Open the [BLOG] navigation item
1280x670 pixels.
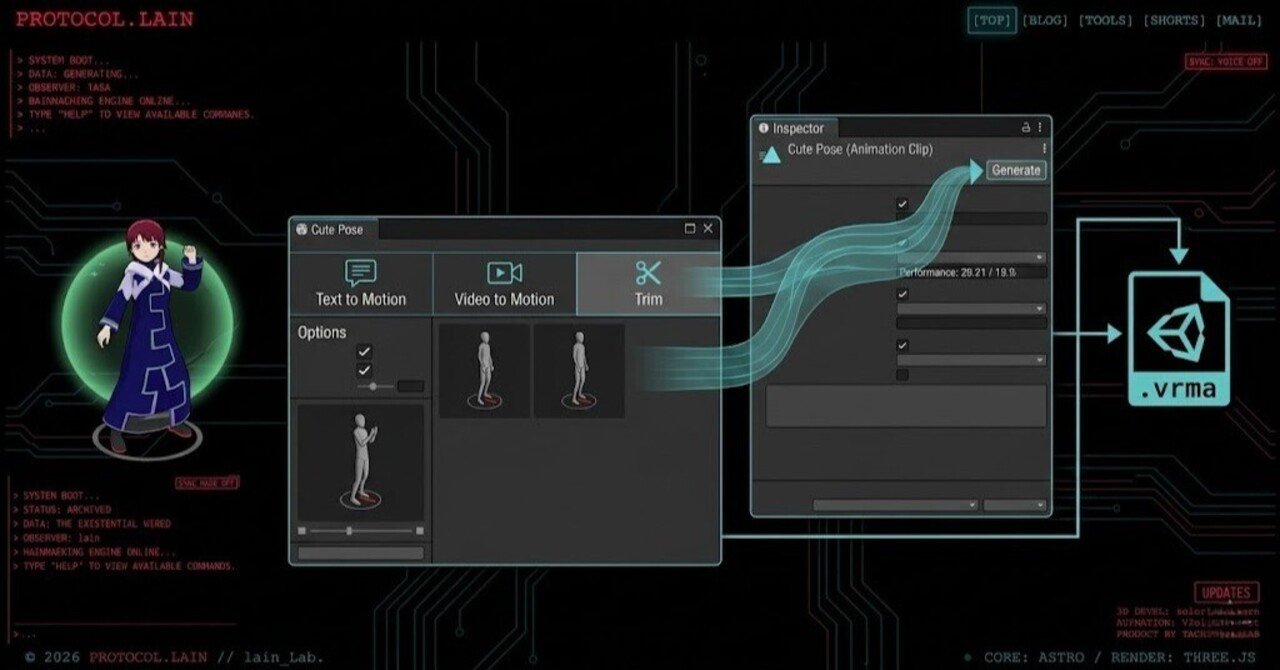click(1046, 20)
